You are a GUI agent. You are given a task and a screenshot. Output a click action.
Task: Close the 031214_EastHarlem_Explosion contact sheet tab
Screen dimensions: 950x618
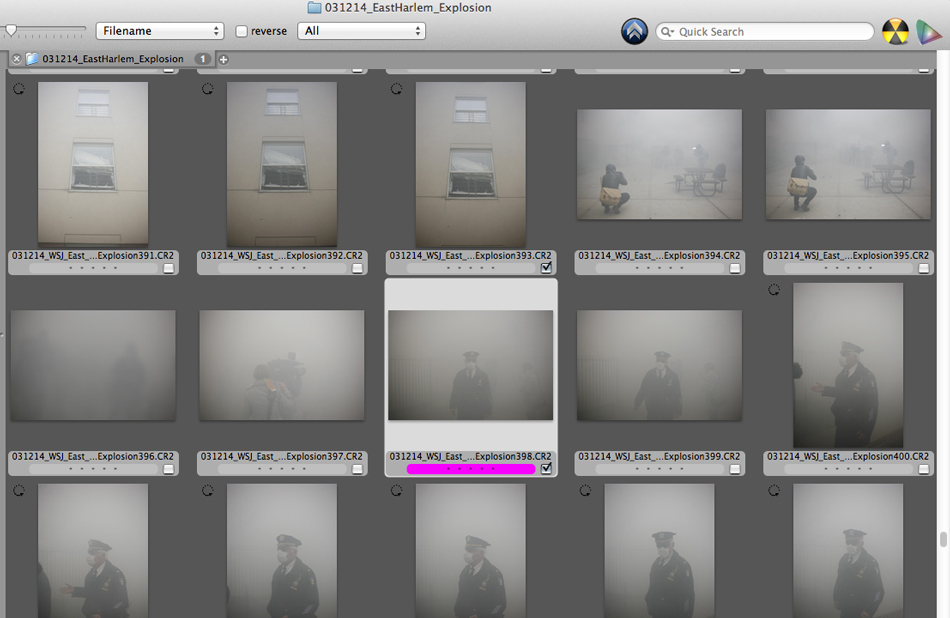coord(17,59)
